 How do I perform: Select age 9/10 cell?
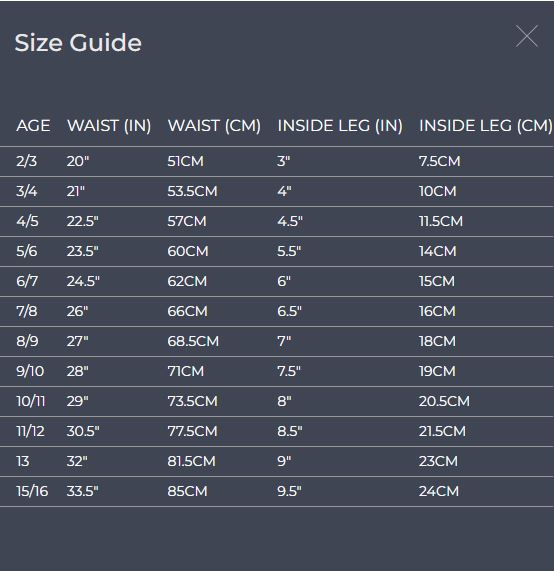[x=30, y=371]
